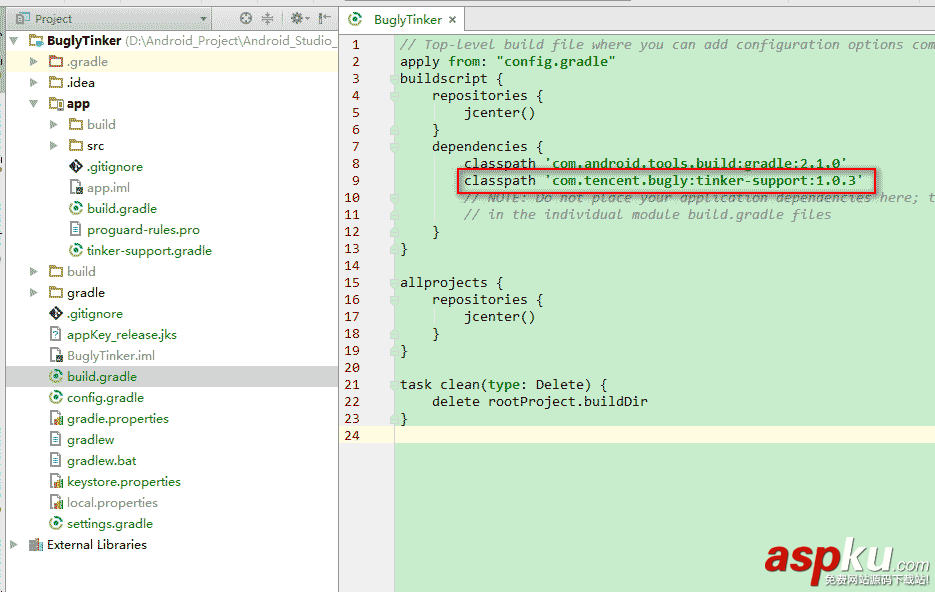Fold the buildscript block at line 3
Screen dimensions: 935x592
point(394,79)
